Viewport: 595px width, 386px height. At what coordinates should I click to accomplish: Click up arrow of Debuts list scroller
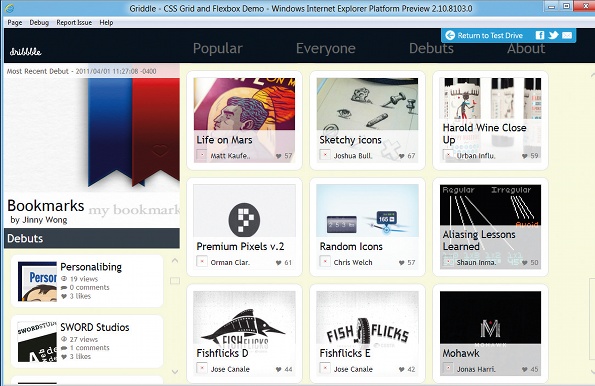[x=175, y=260]
